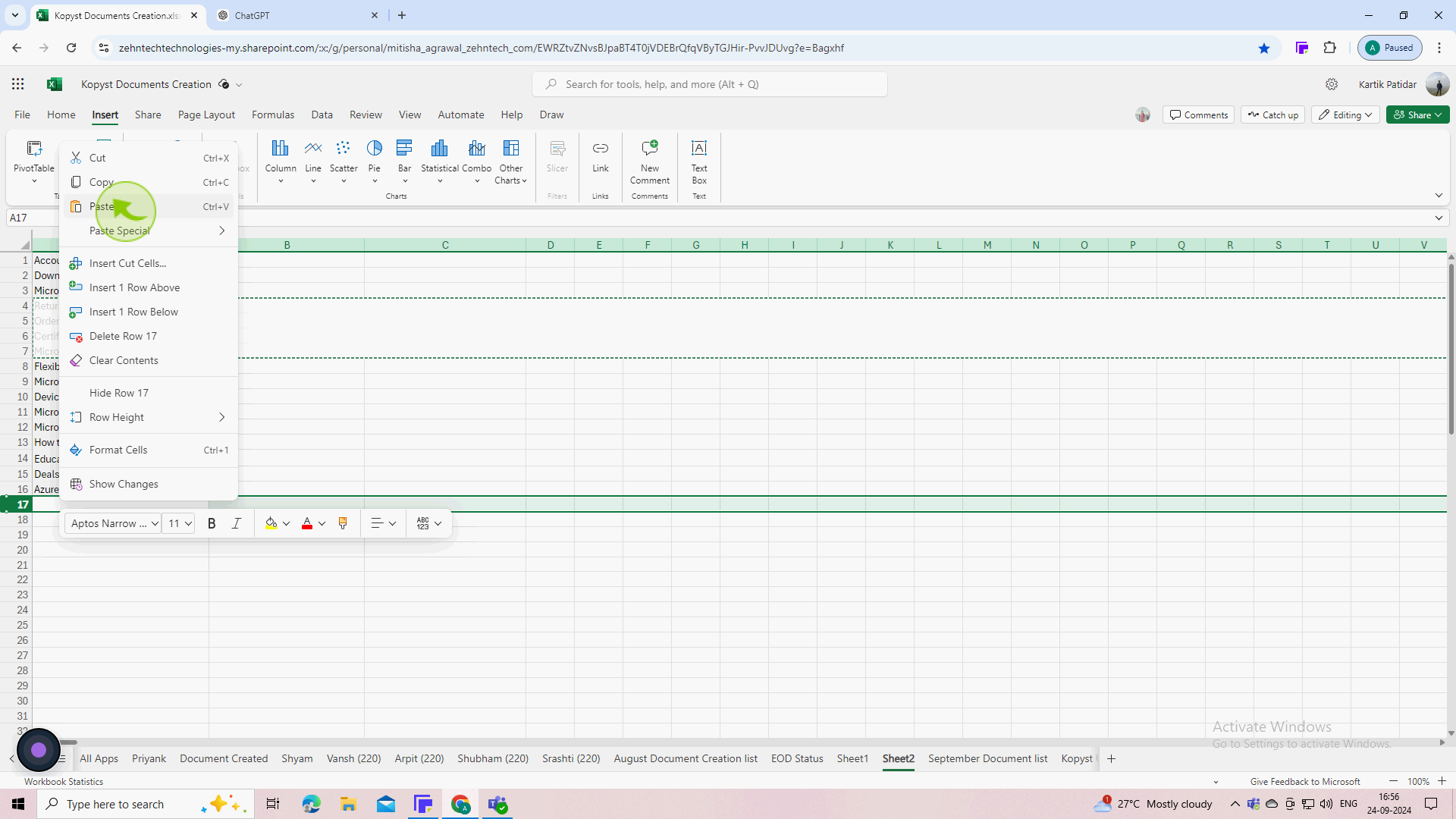Open Other Charts menu
Image resolution: width=1456 pixels, height=819 pixels.
(x=511, y=161)
